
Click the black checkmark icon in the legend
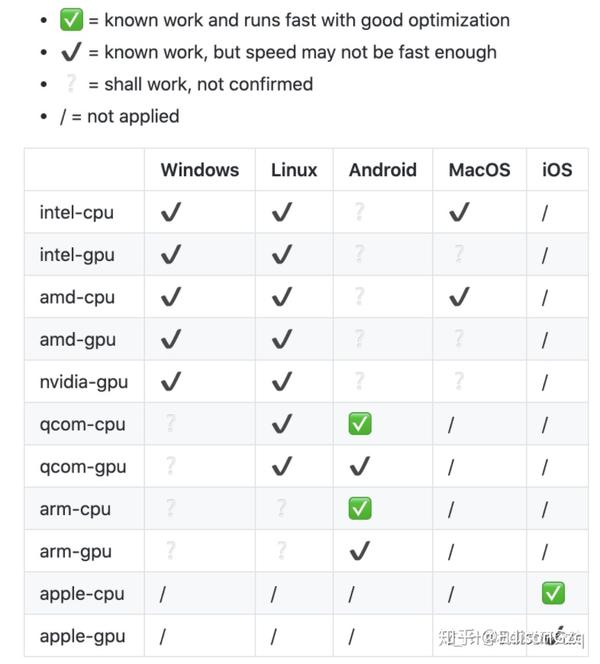(71, 52)
